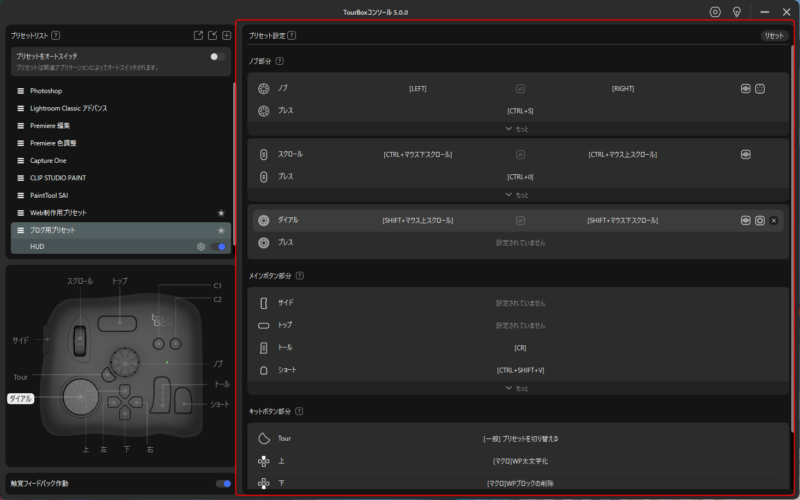Click help icon beside メインボタン部分 heading
The width and height of the screenshot is (800, 500).
pyautogui.click(x=299, y=276)
